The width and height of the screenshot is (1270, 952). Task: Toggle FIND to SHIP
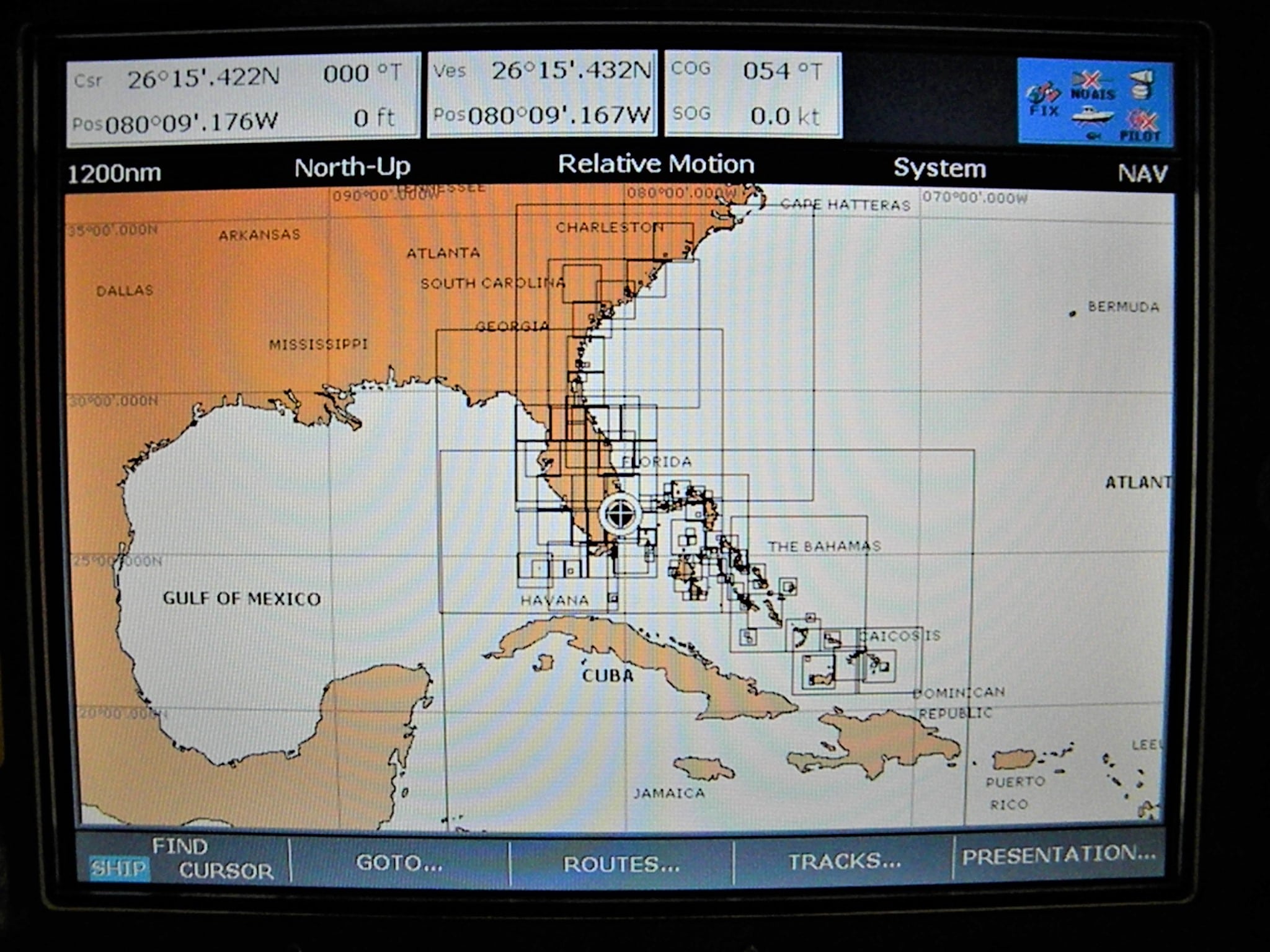click(118, 868)
